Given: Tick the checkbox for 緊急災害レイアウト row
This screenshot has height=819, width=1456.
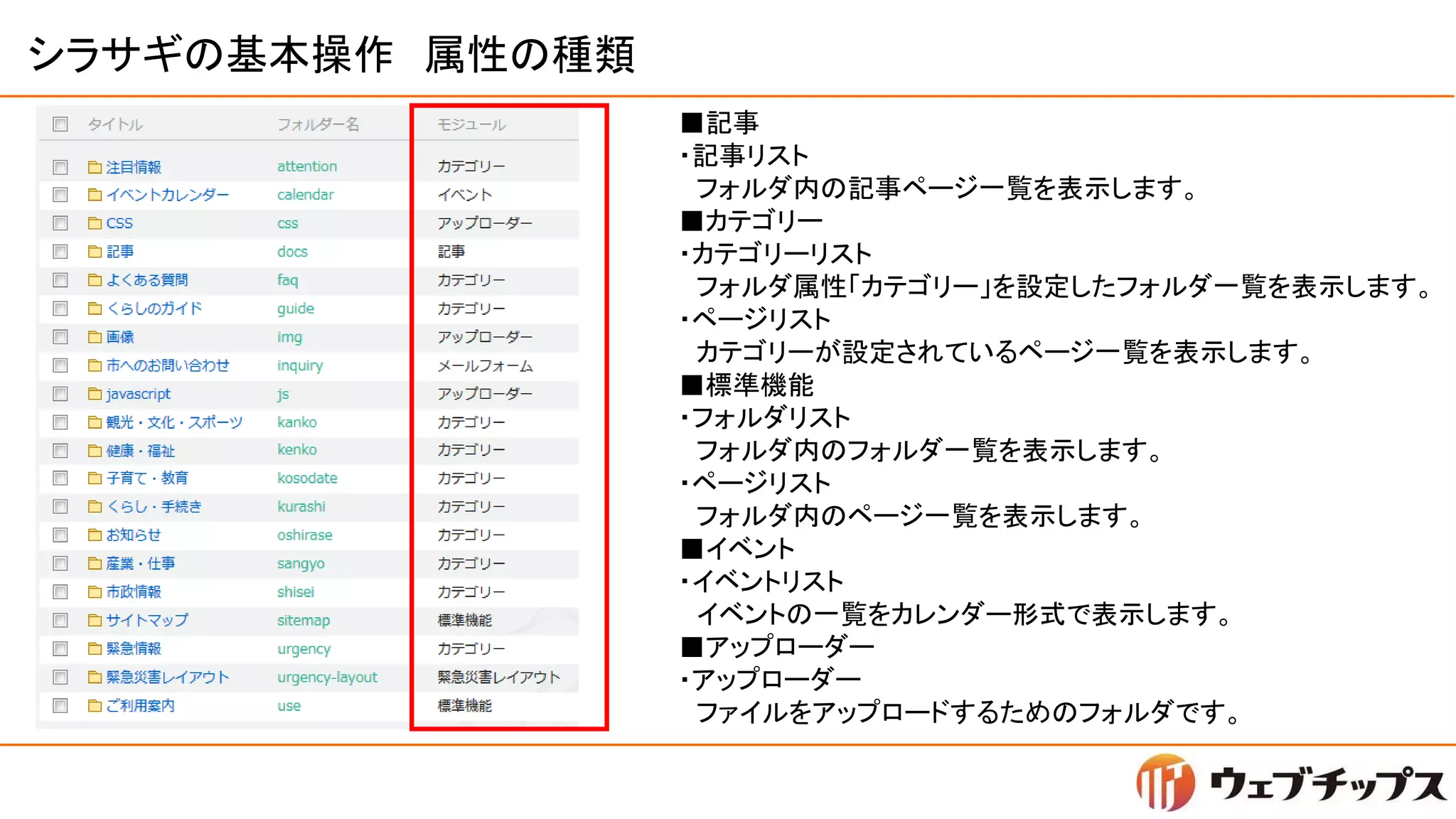Looking at the screenshot, I should pyautogui.click(x=60, y=678).
